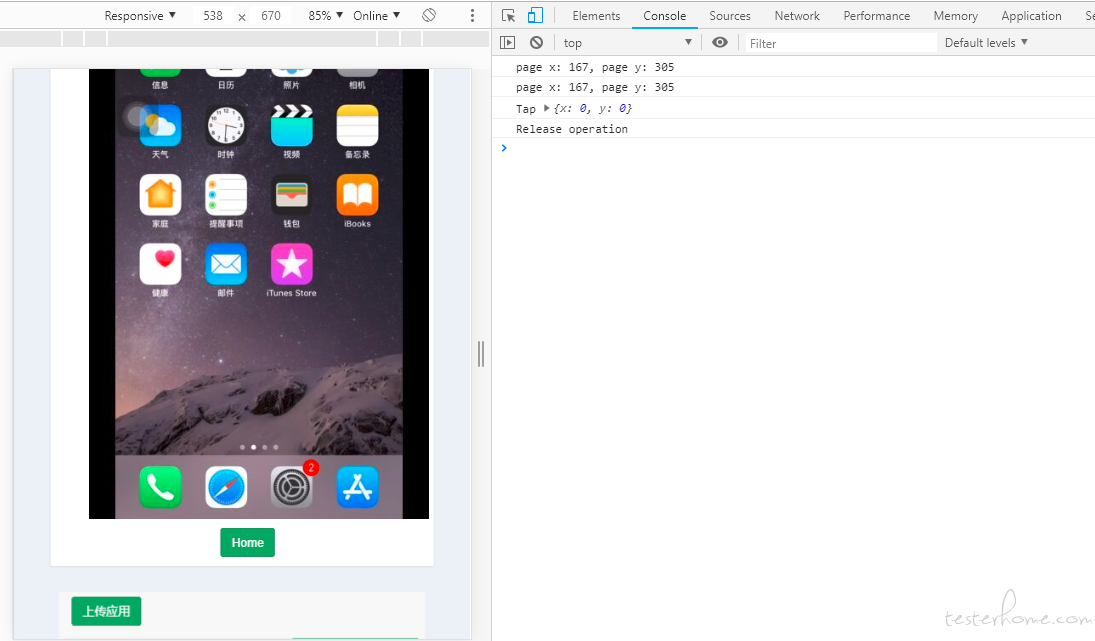Open the Mail app icon

[x=226, y=264]
